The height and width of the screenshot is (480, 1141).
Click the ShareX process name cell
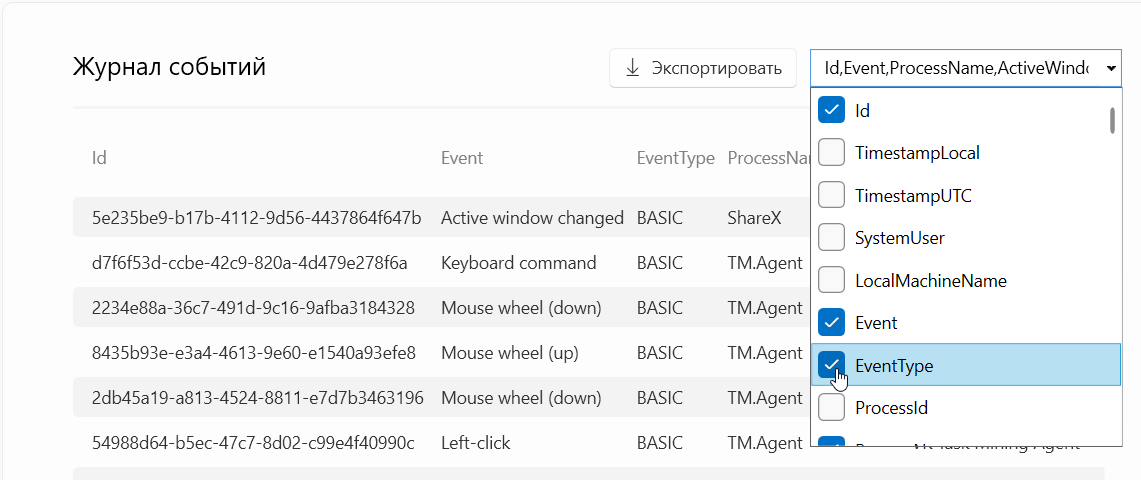click(x=755, y=217)
